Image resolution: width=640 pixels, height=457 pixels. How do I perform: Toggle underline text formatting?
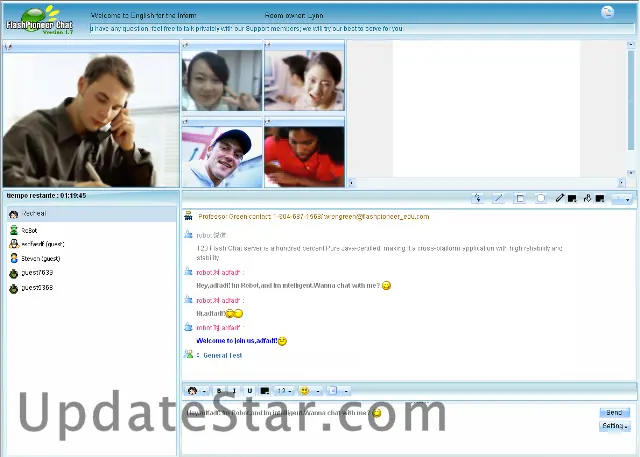pos(249,391)
